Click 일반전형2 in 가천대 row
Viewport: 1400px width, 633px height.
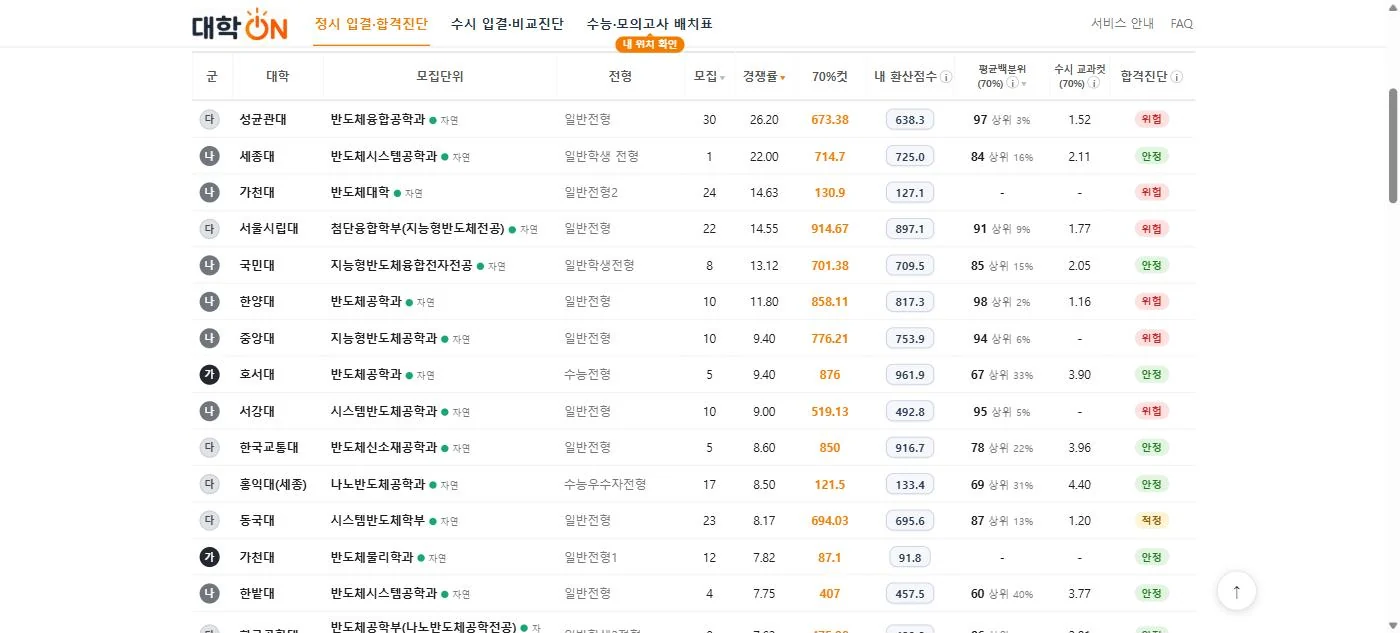click(x=591, y=192)
